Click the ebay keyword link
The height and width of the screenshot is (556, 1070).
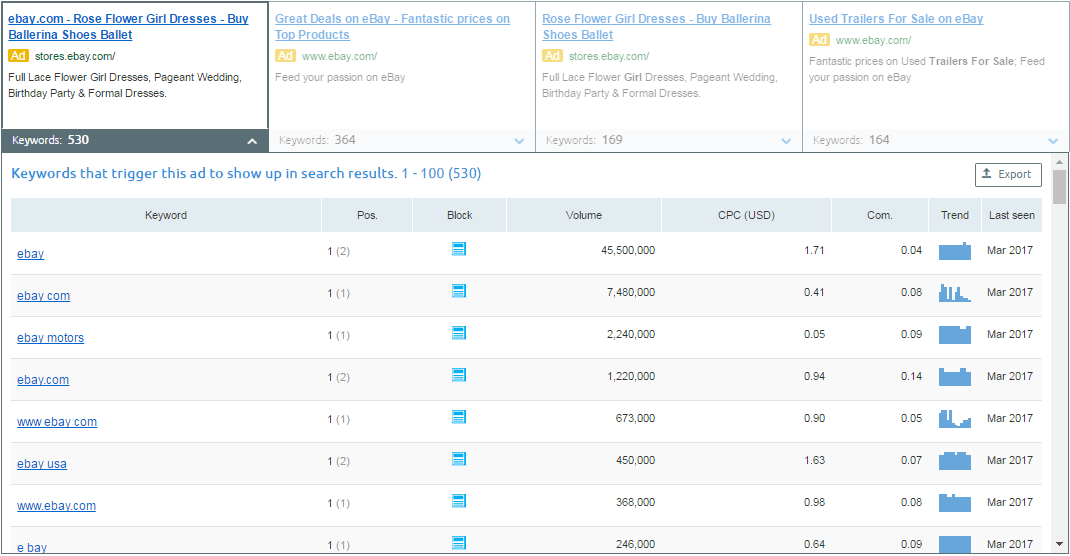tap(31, 254)
